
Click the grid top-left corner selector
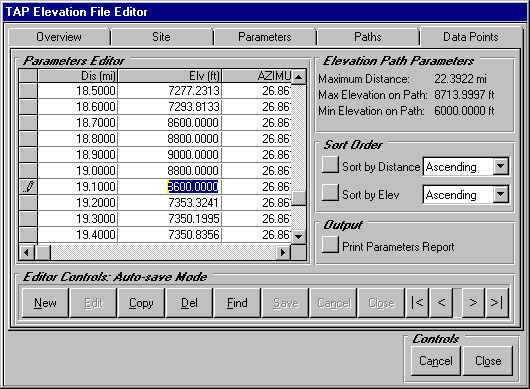pos(28,76)
